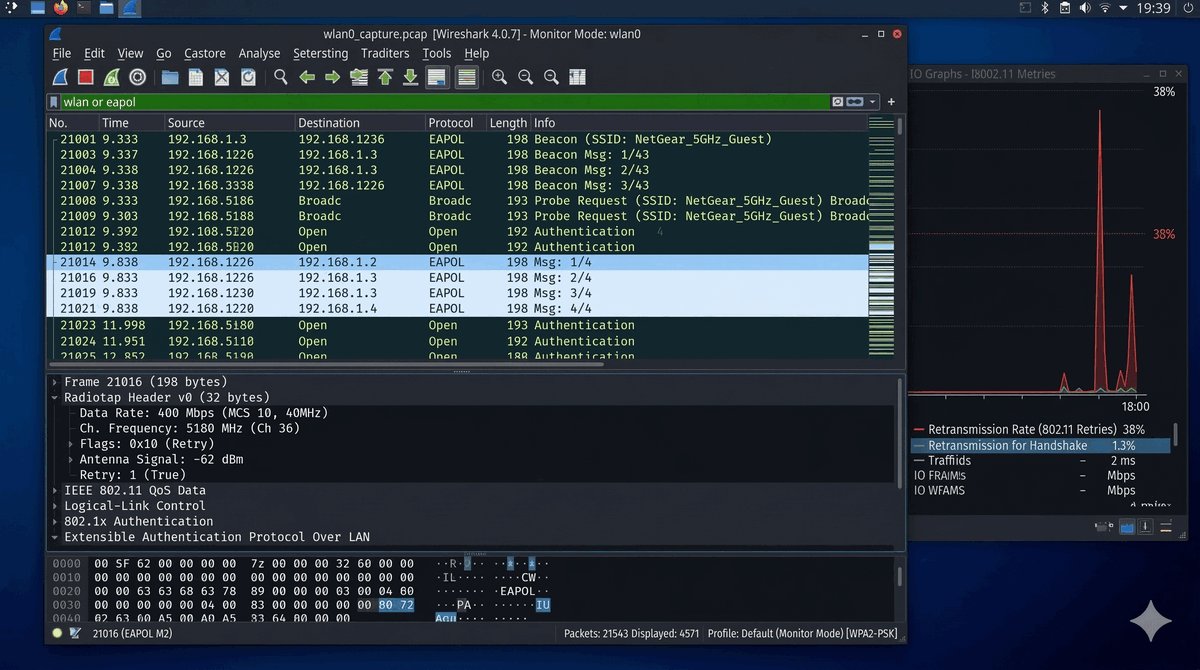Click the blue shark fin start capture icon
This screenshot has width=1200, height=670.
tap(60, 77)
